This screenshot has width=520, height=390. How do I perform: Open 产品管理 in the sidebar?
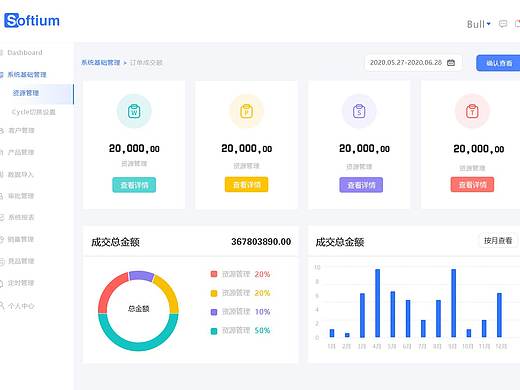[21, 152]
